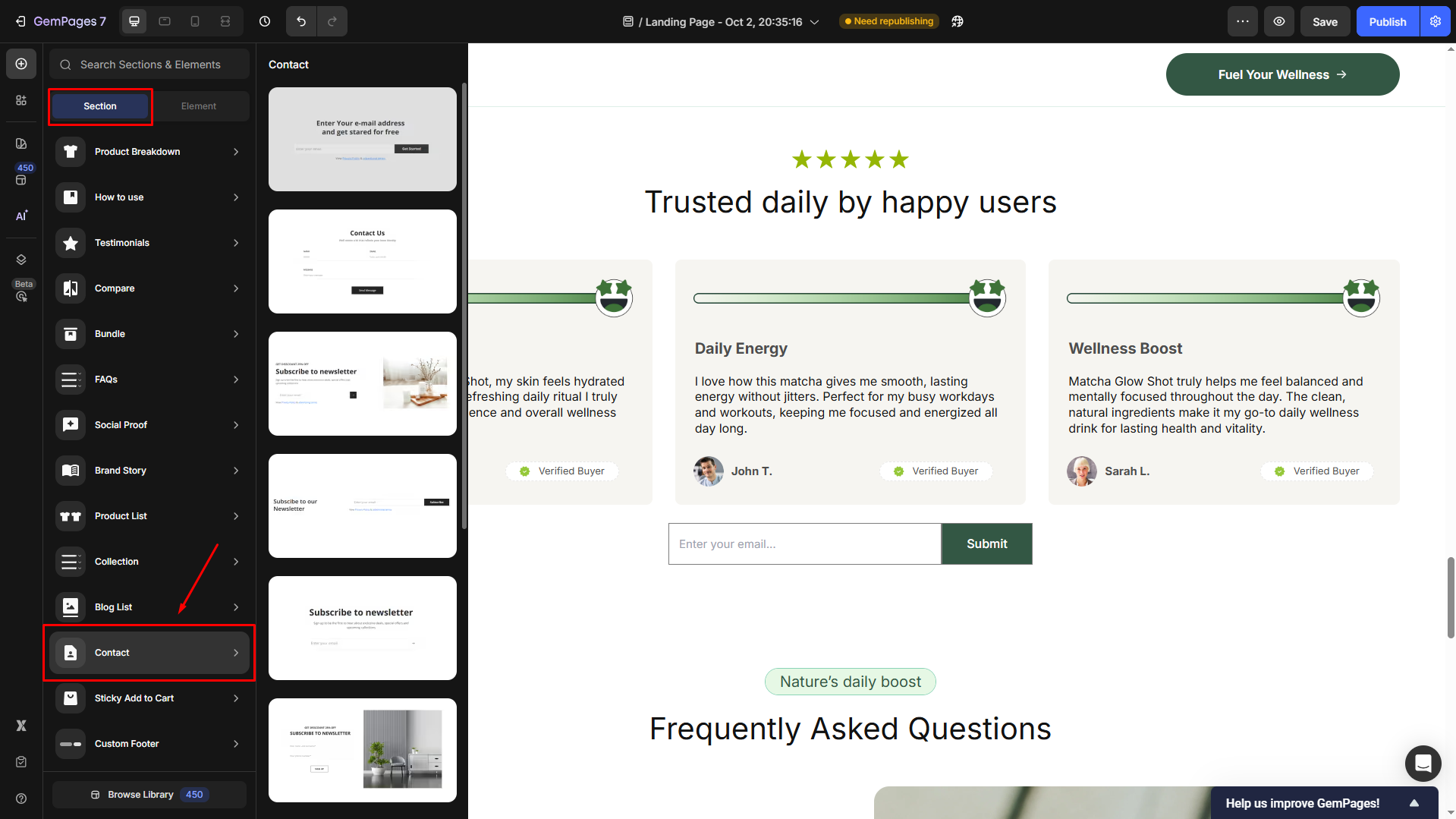Open the Contact section category
This screenshot has height=819, width=1456.
[x=149, y=653]
